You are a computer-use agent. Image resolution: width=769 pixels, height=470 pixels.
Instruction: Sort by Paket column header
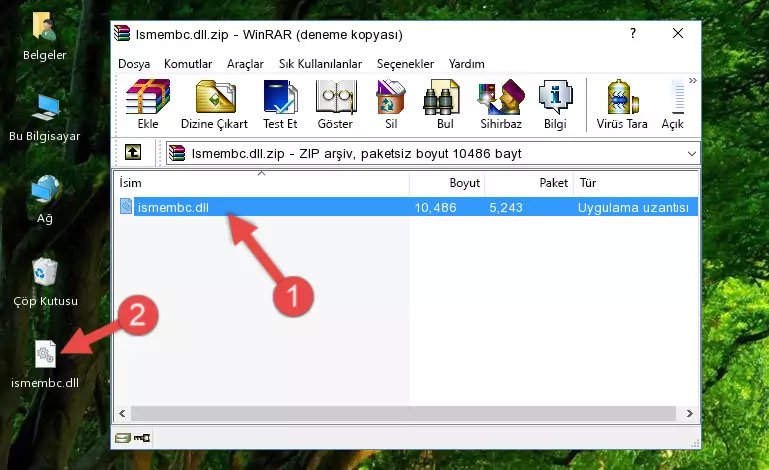529,183
